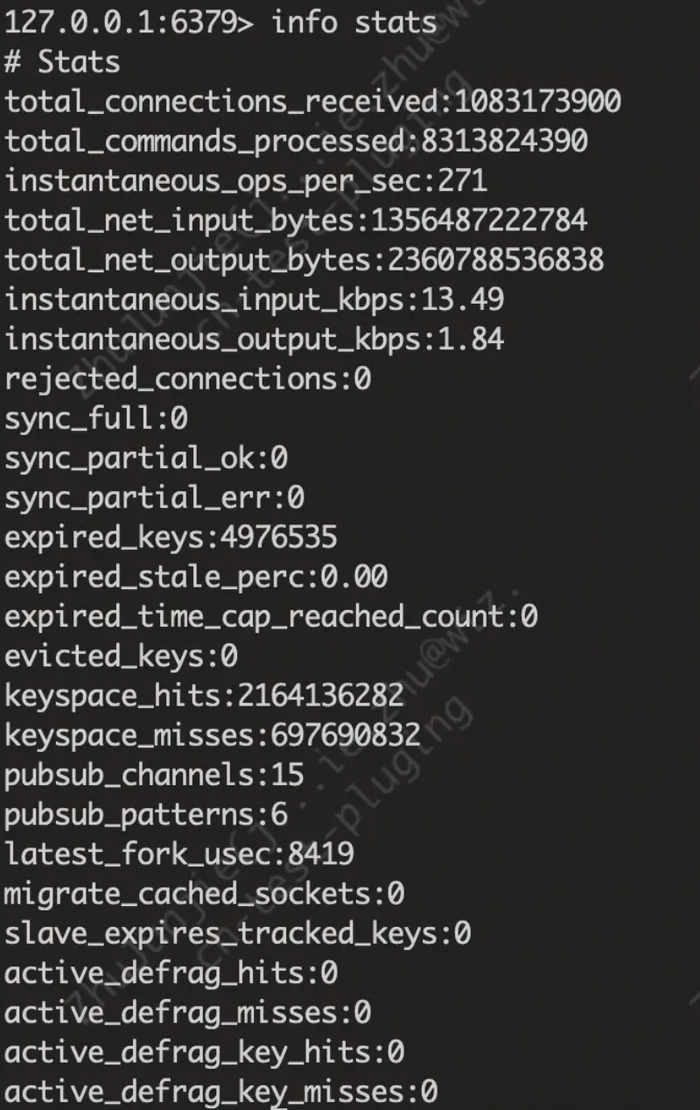
Task: Click the pubsub_channels line
Action: pyautogui.click(x=154, y=776)
